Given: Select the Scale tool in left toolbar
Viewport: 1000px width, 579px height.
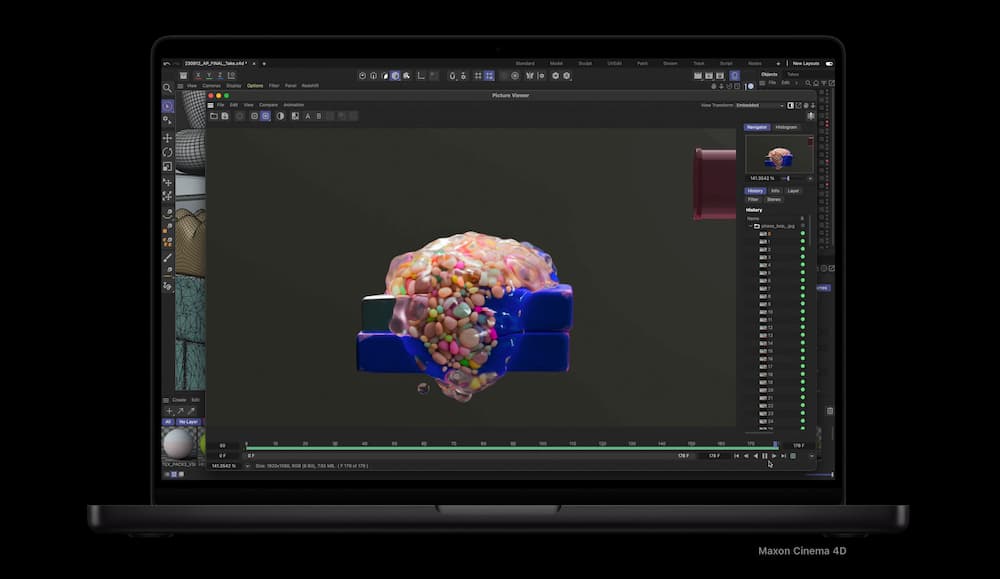Looking at the screenshot, I should (167, 166).
